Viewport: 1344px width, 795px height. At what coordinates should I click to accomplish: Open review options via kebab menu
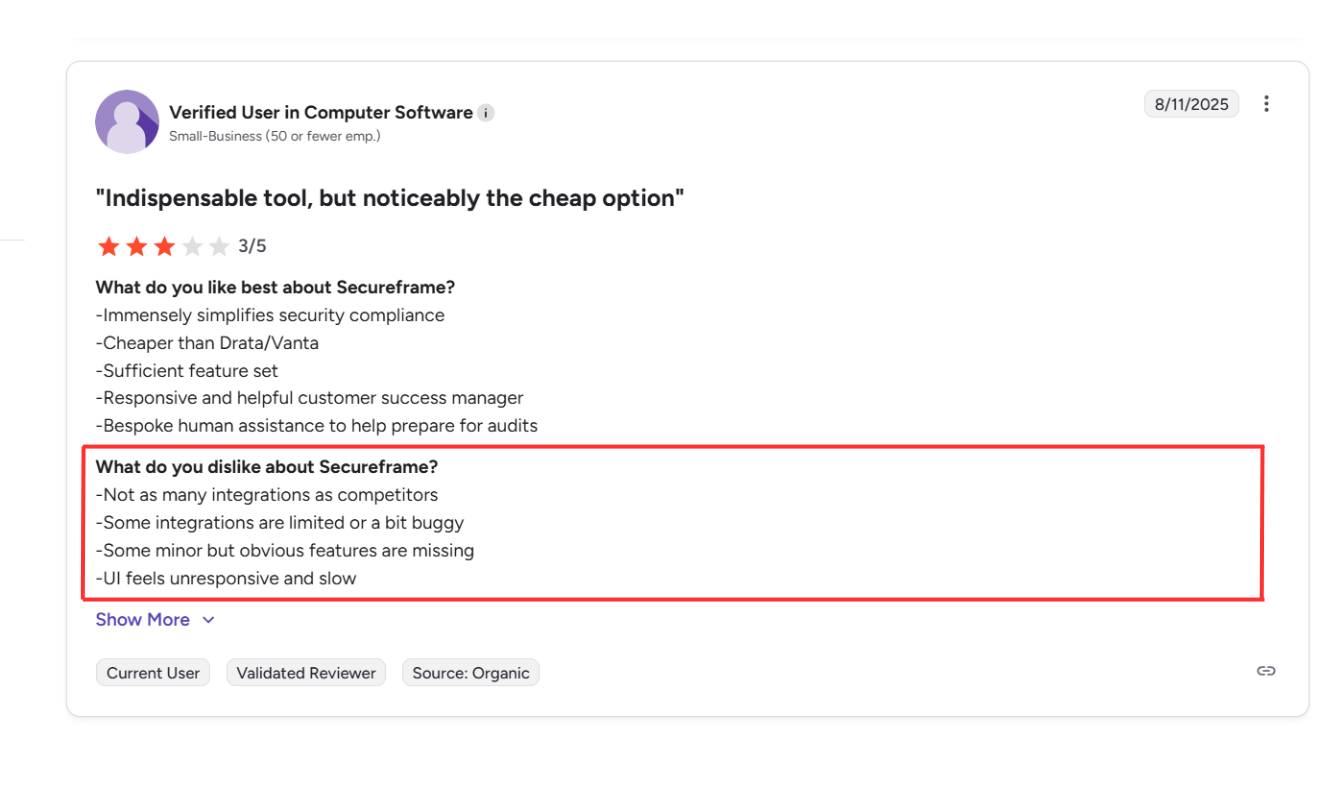click(1266, 103)
